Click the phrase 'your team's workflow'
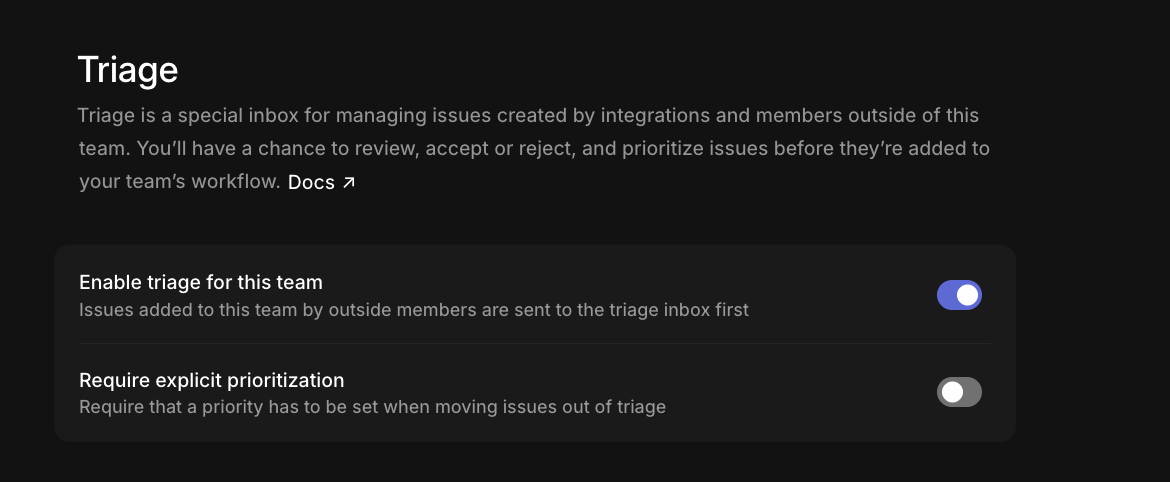Viewport: 1170px width, 482px height. (179, 181)
